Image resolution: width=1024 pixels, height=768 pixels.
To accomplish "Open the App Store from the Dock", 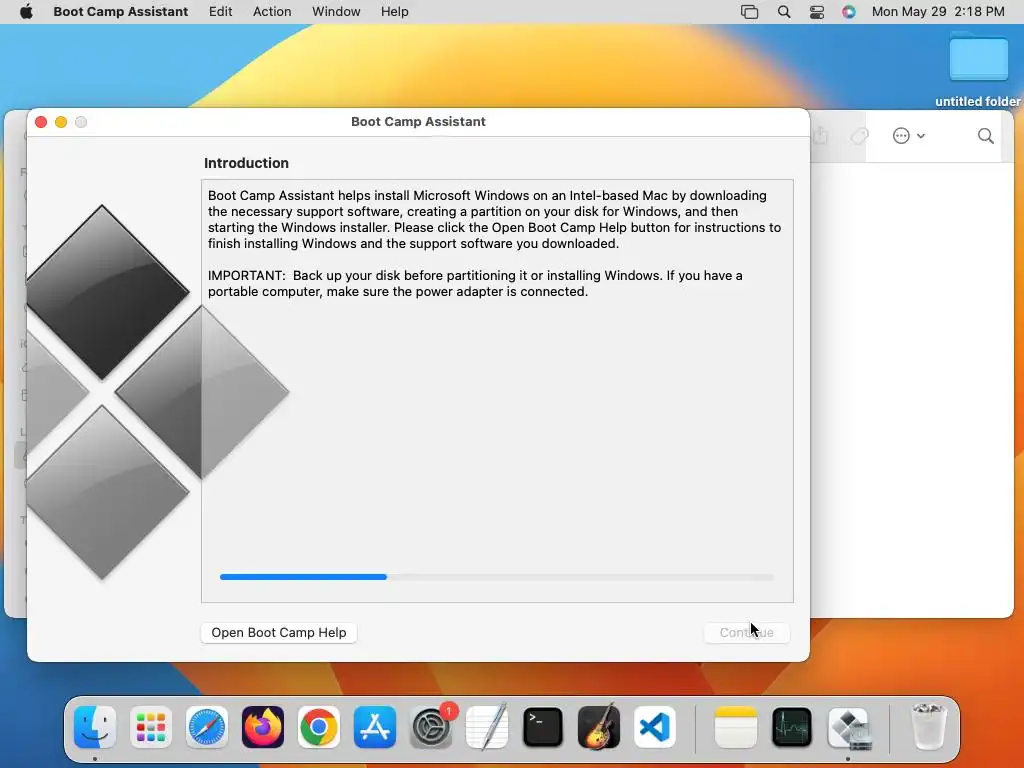I will [375, 727].
